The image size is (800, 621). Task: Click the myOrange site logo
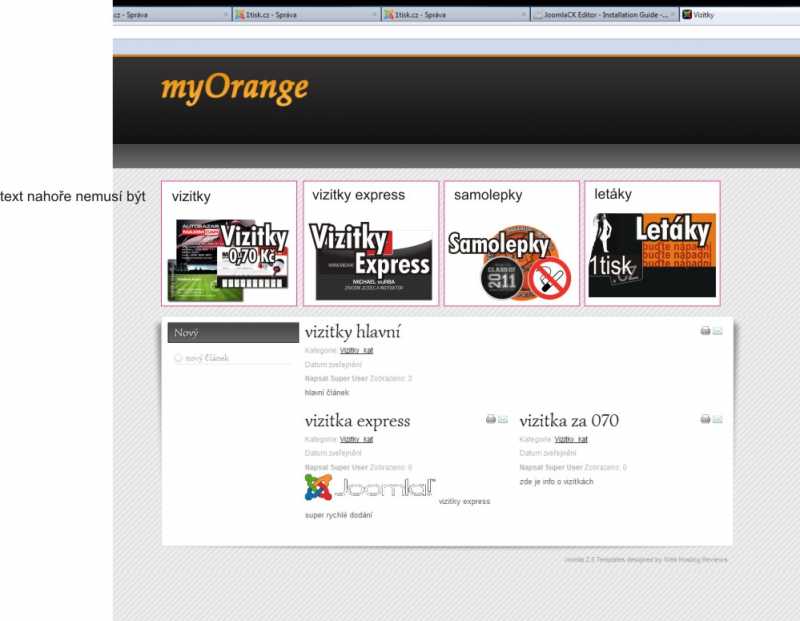pyautogui.click(x=234, y=88)
